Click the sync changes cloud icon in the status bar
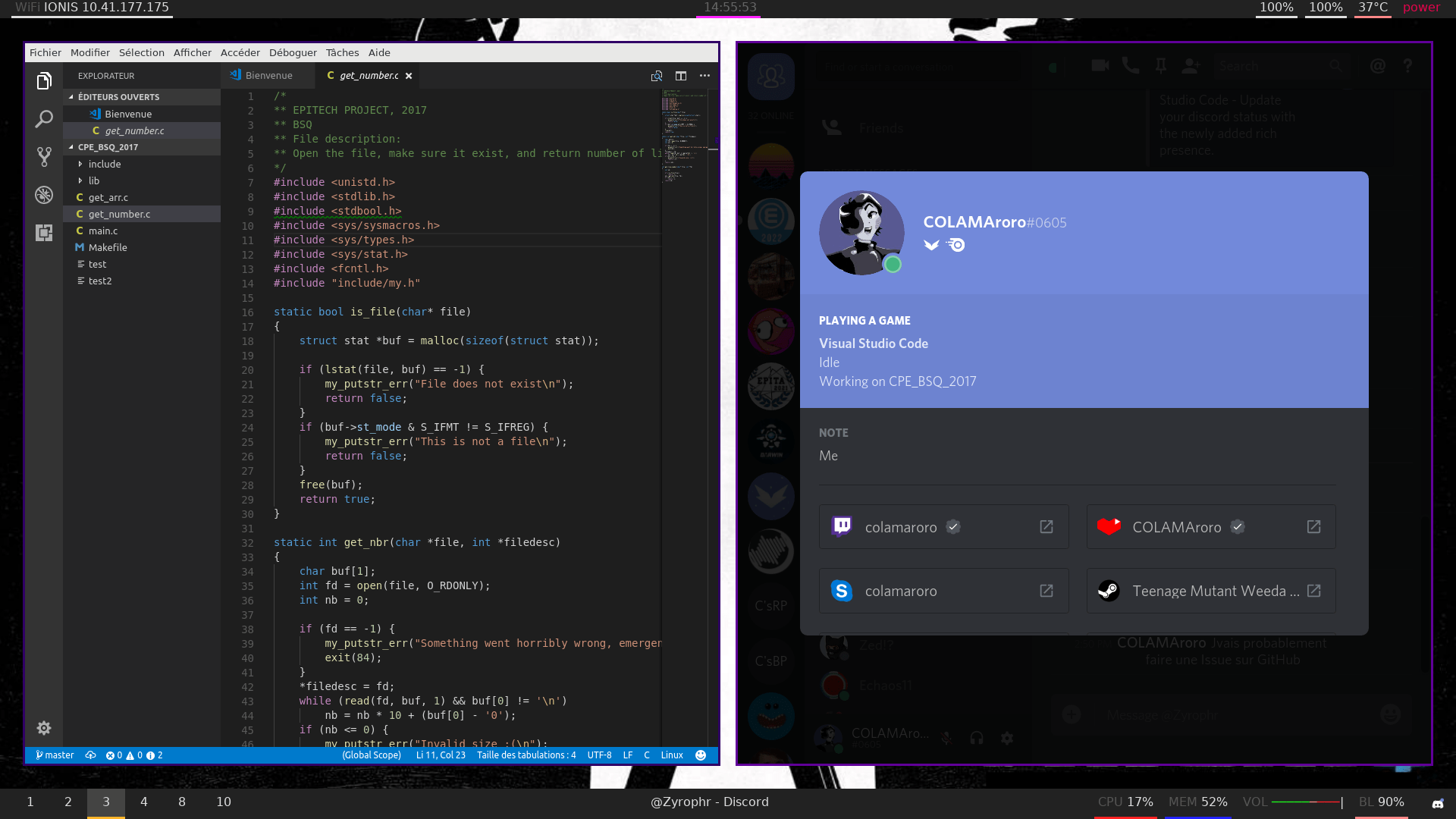The height and width of the screenshot is (819, 1456). 90,755
